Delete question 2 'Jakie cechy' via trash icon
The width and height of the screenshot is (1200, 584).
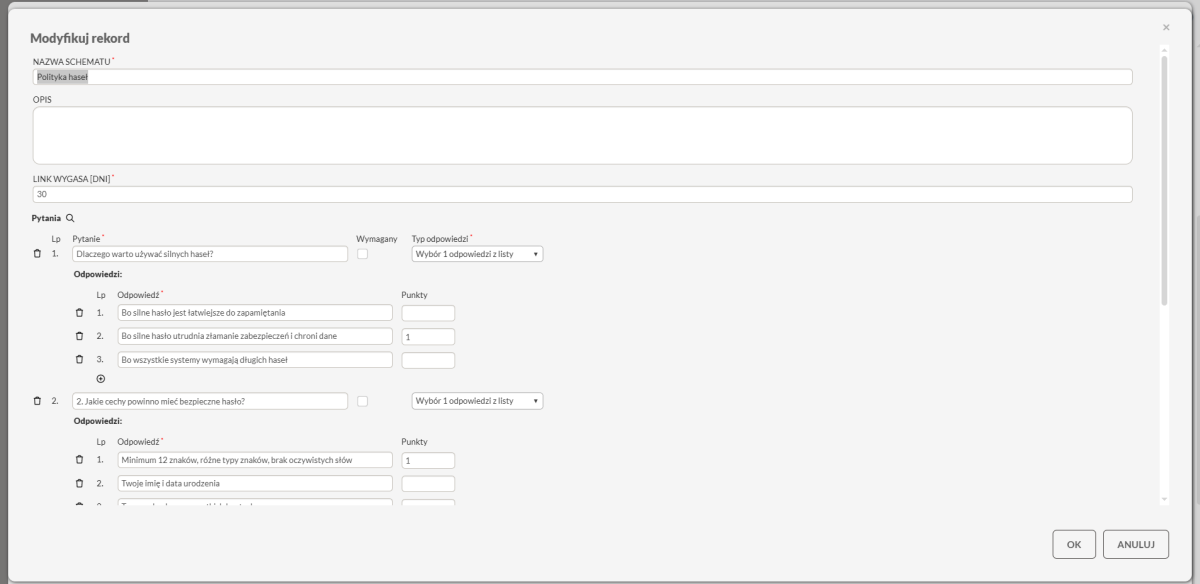pyautogui.click(x=38, y=401)
